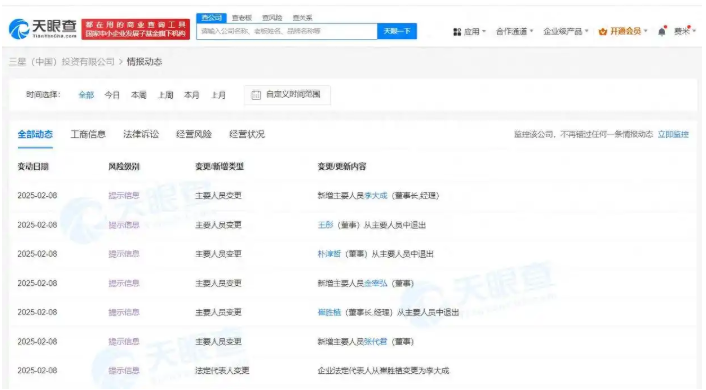Click the 法定代表人变更 type cell
Image resolution: width=706 pixels, height=390 pixels.
tap(222, 371)
